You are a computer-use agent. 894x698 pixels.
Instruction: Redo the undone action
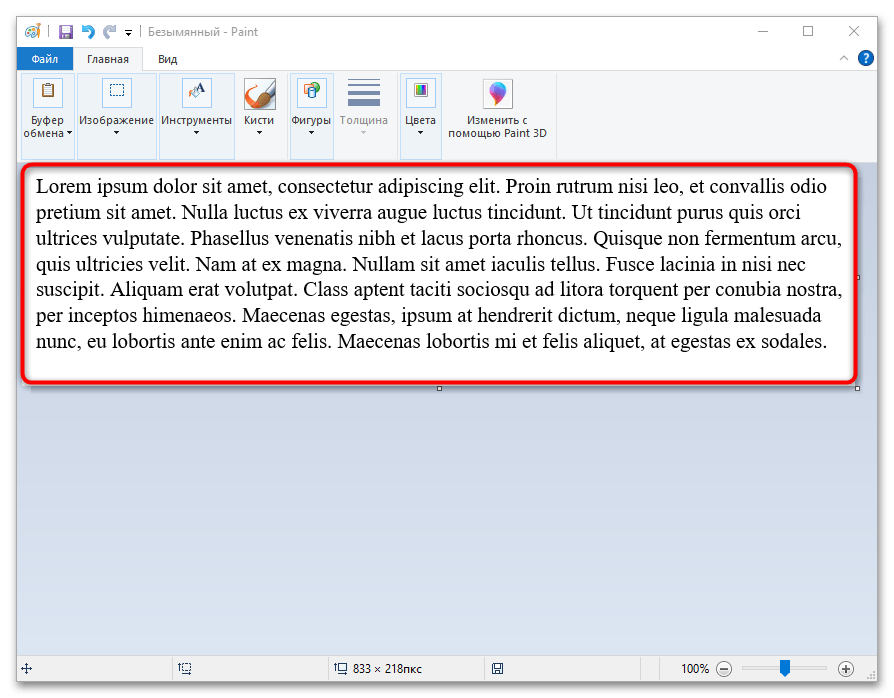(x=109, y=31)
